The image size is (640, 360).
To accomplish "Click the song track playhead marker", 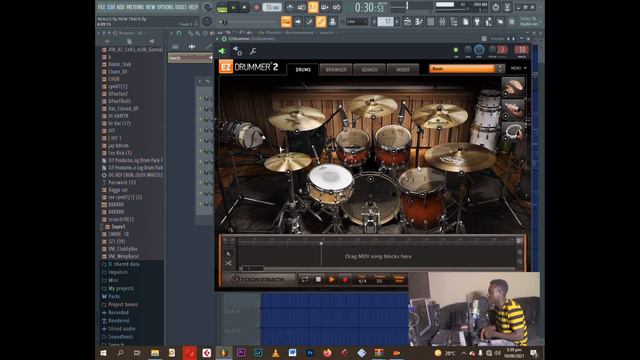I will [x=321, y=243].
